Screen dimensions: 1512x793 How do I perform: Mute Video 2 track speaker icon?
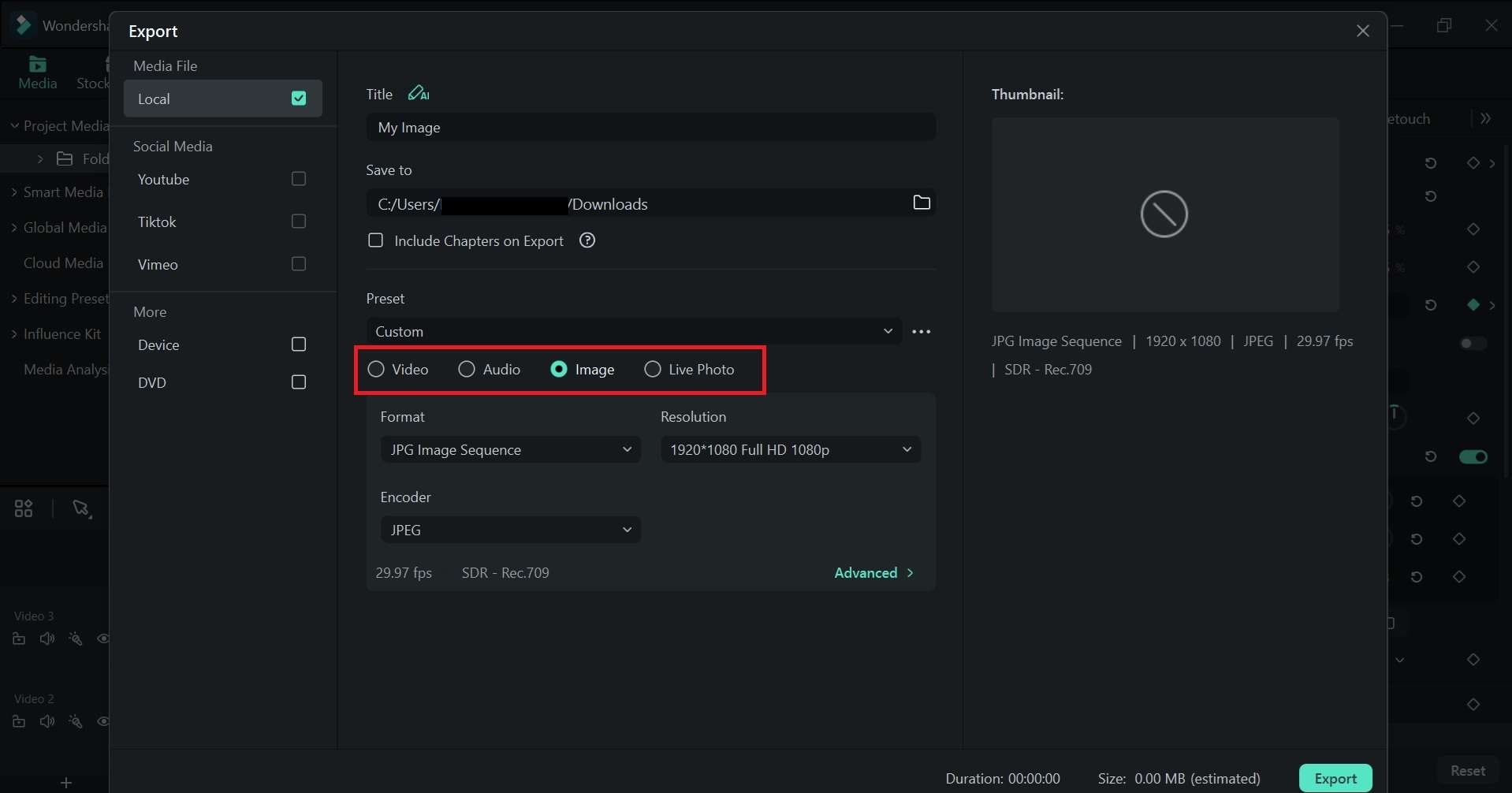[x=47, y=721]
